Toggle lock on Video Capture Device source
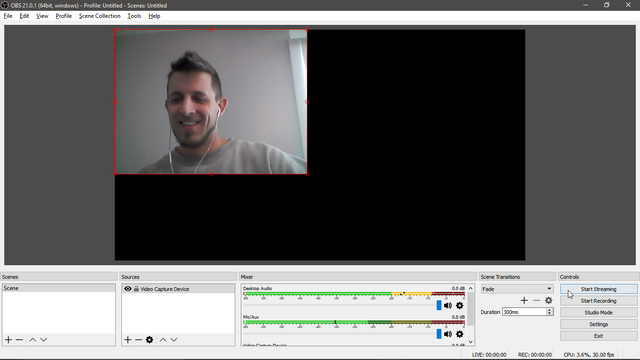The width and height of the screenshot is (640, 360). tap(136, 289)
